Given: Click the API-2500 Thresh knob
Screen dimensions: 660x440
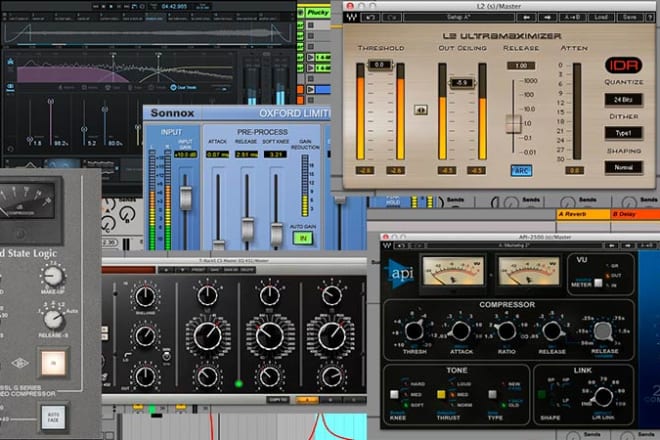Looking at the screenshot, I should 414,331.
